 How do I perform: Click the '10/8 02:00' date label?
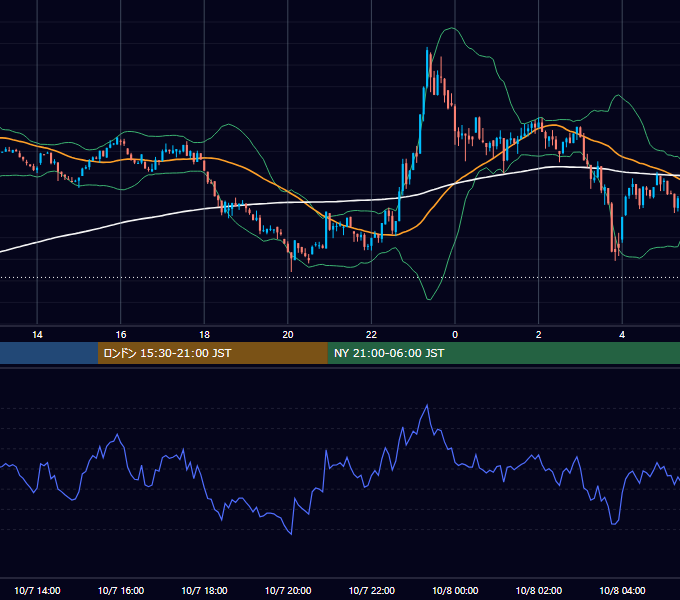pyautogui.click(x=539, y=590)
